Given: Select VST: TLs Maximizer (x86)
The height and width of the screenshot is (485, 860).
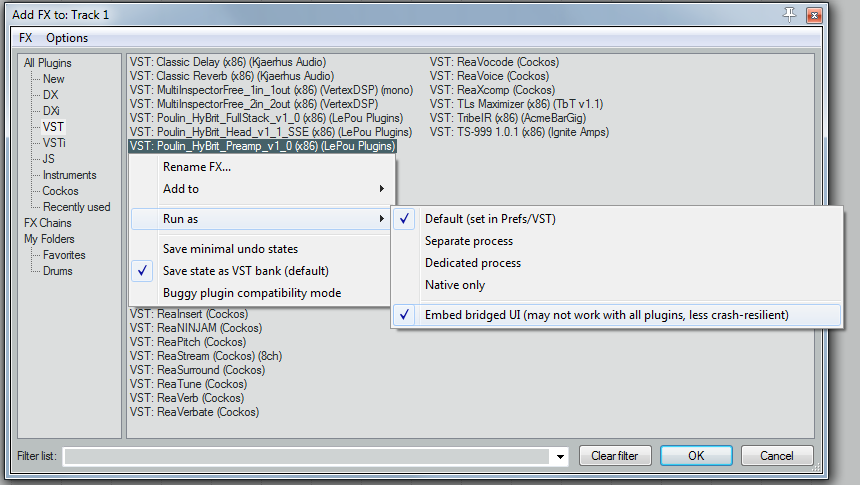Looking at the screenshot, I should tap(516, 104).
